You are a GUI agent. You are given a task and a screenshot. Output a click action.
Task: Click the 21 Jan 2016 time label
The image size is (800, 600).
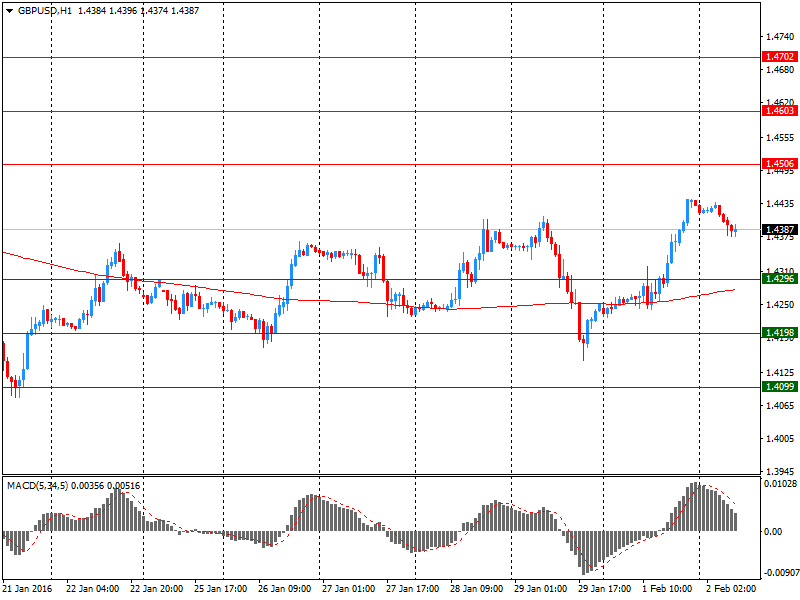pos(28,589)
